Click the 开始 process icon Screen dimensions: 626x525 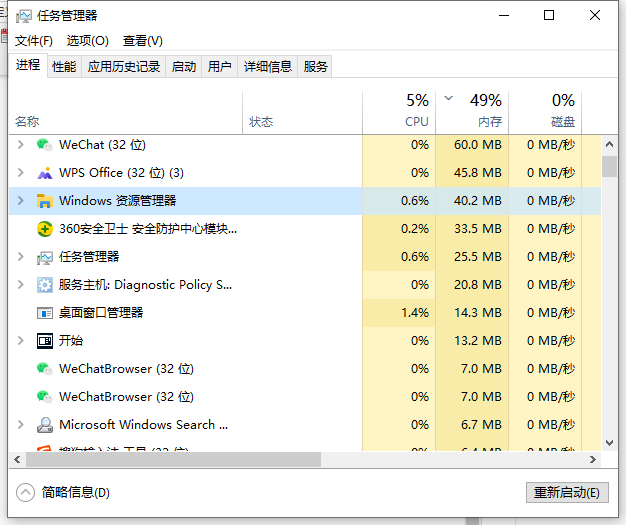point(45,341)
